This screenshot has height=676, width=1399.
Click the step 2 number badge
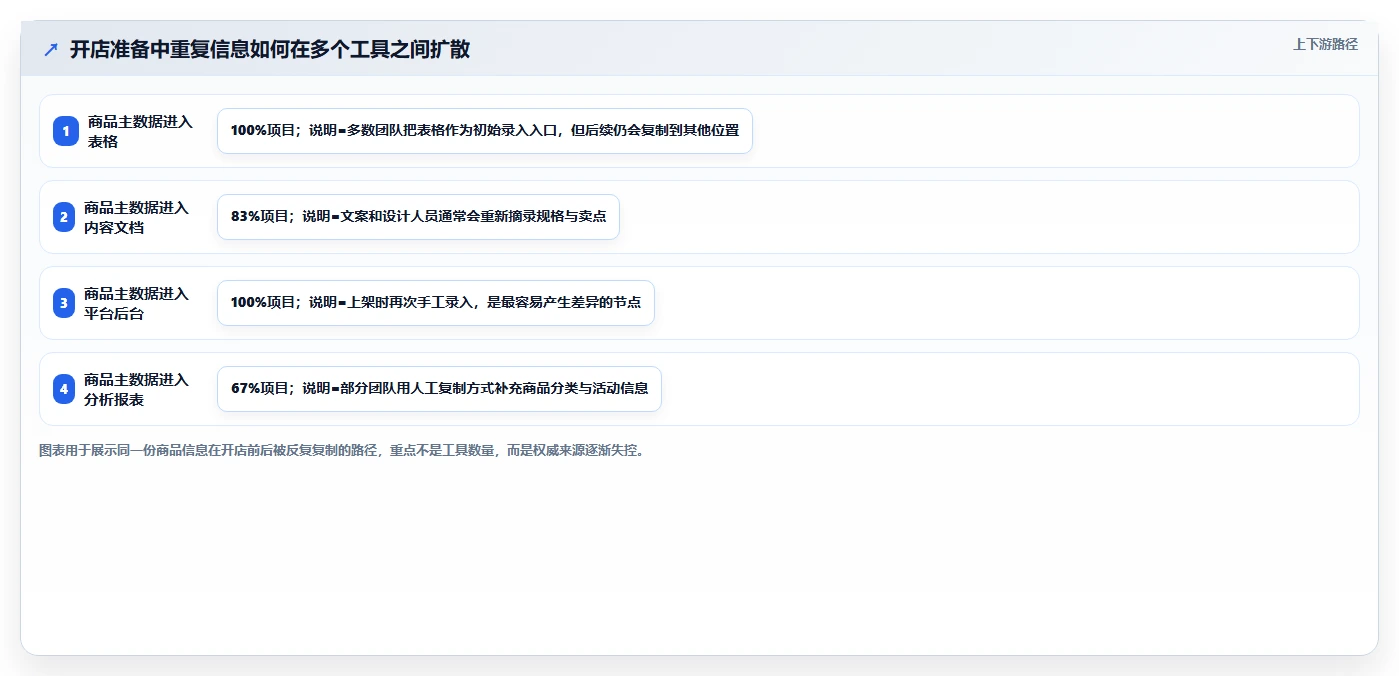point(65,217)
